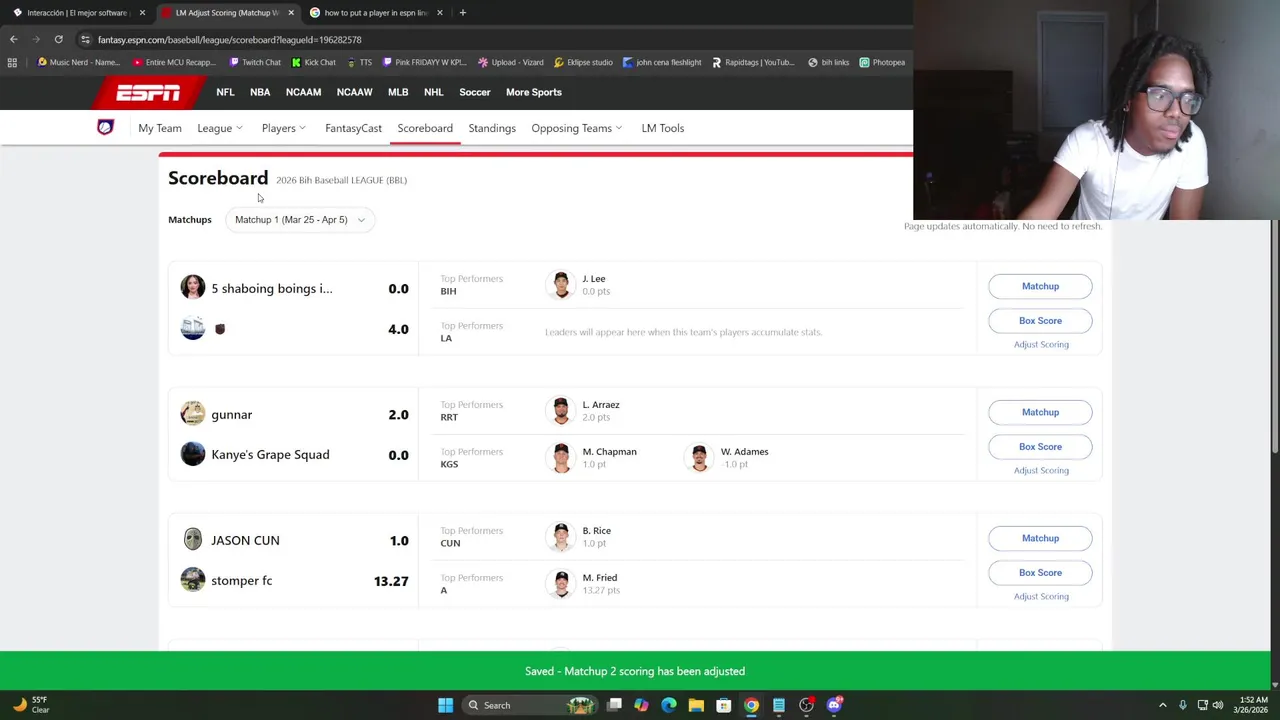
Task: Go to NHL section
Action: coord(433,92)
